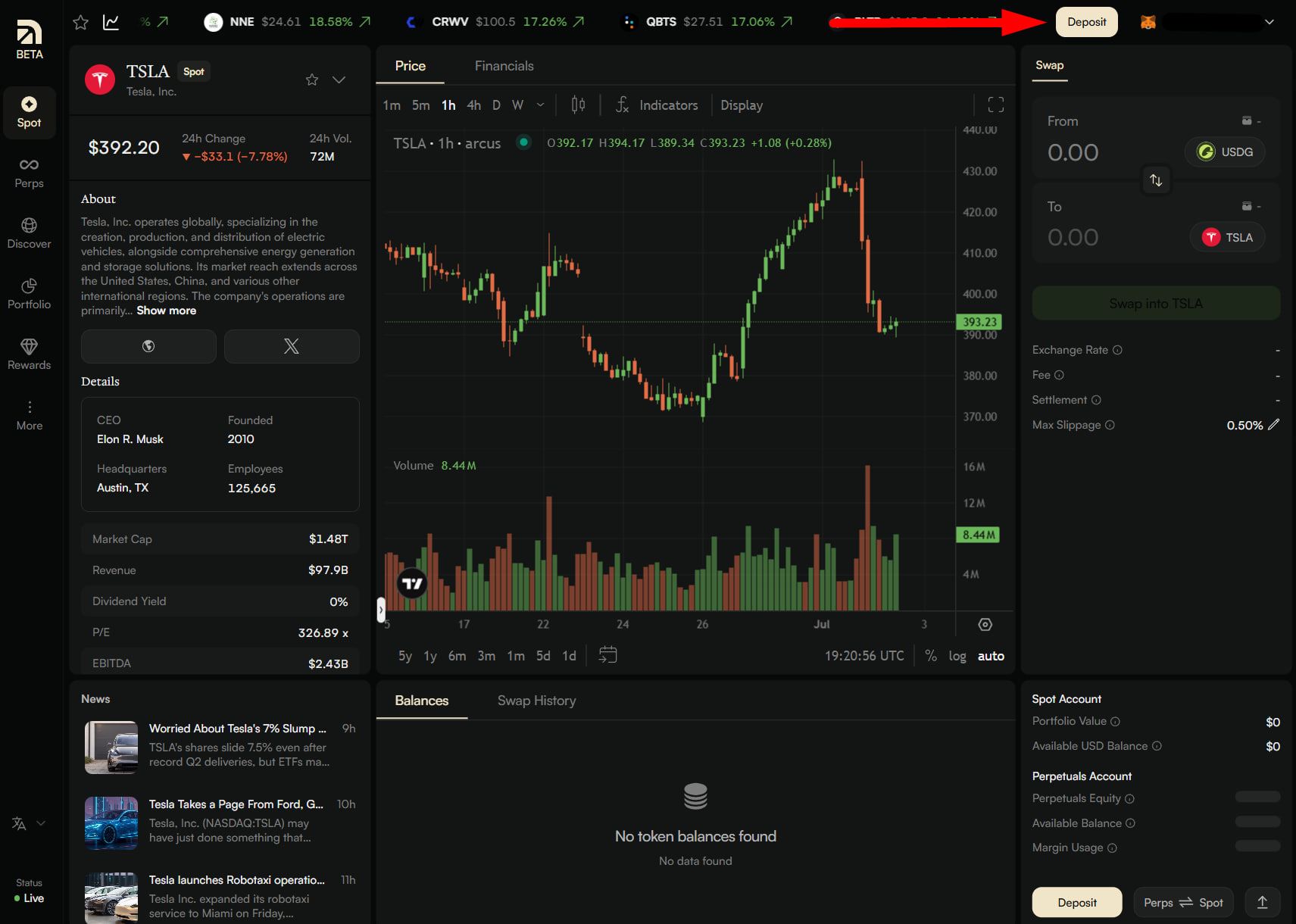Open the Balances tab
This screenshot has width=1296, height=924.
click(x=422, y=701)
